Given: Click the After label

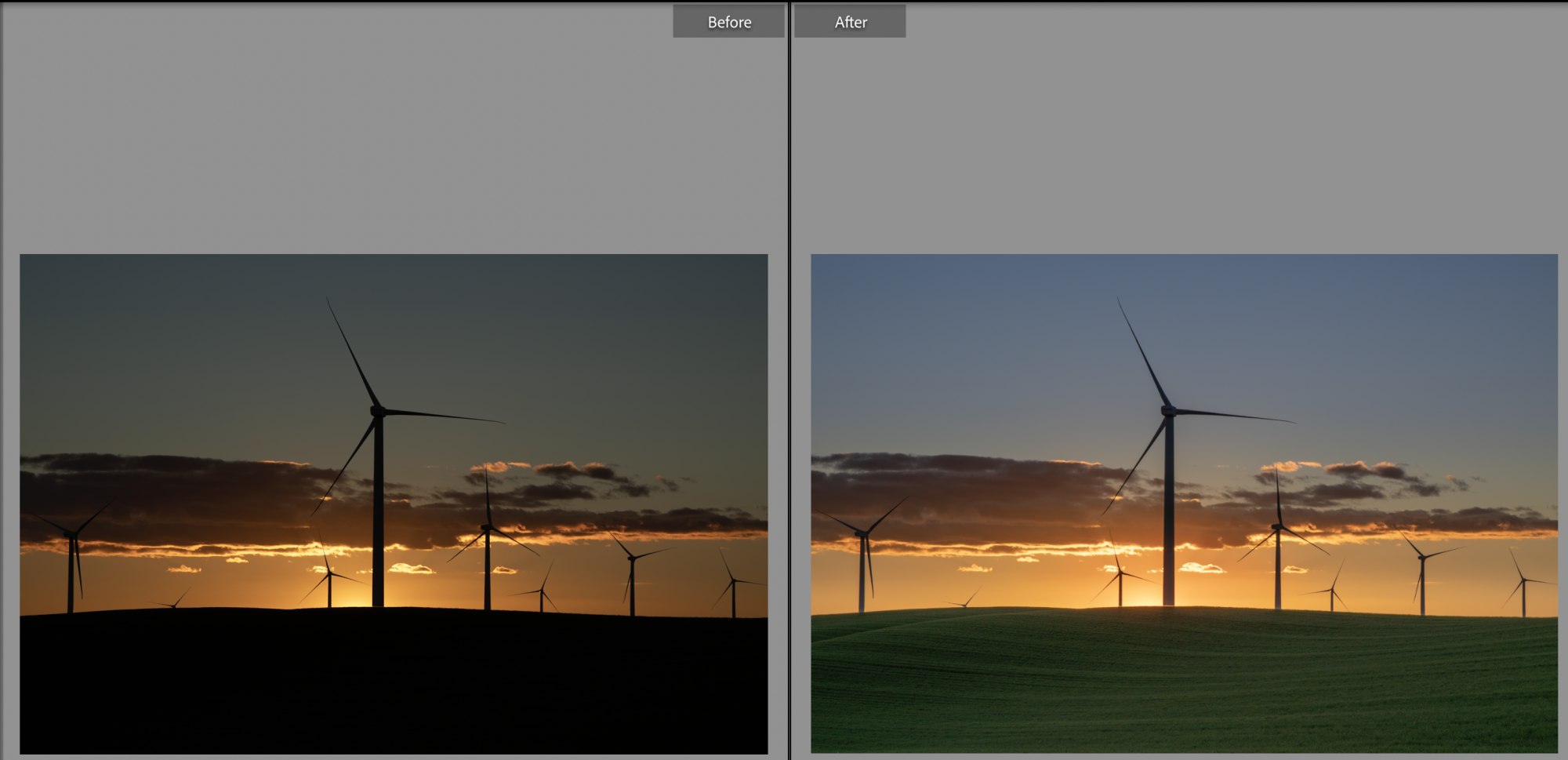Looking at the screenshot, I should 850,22.
